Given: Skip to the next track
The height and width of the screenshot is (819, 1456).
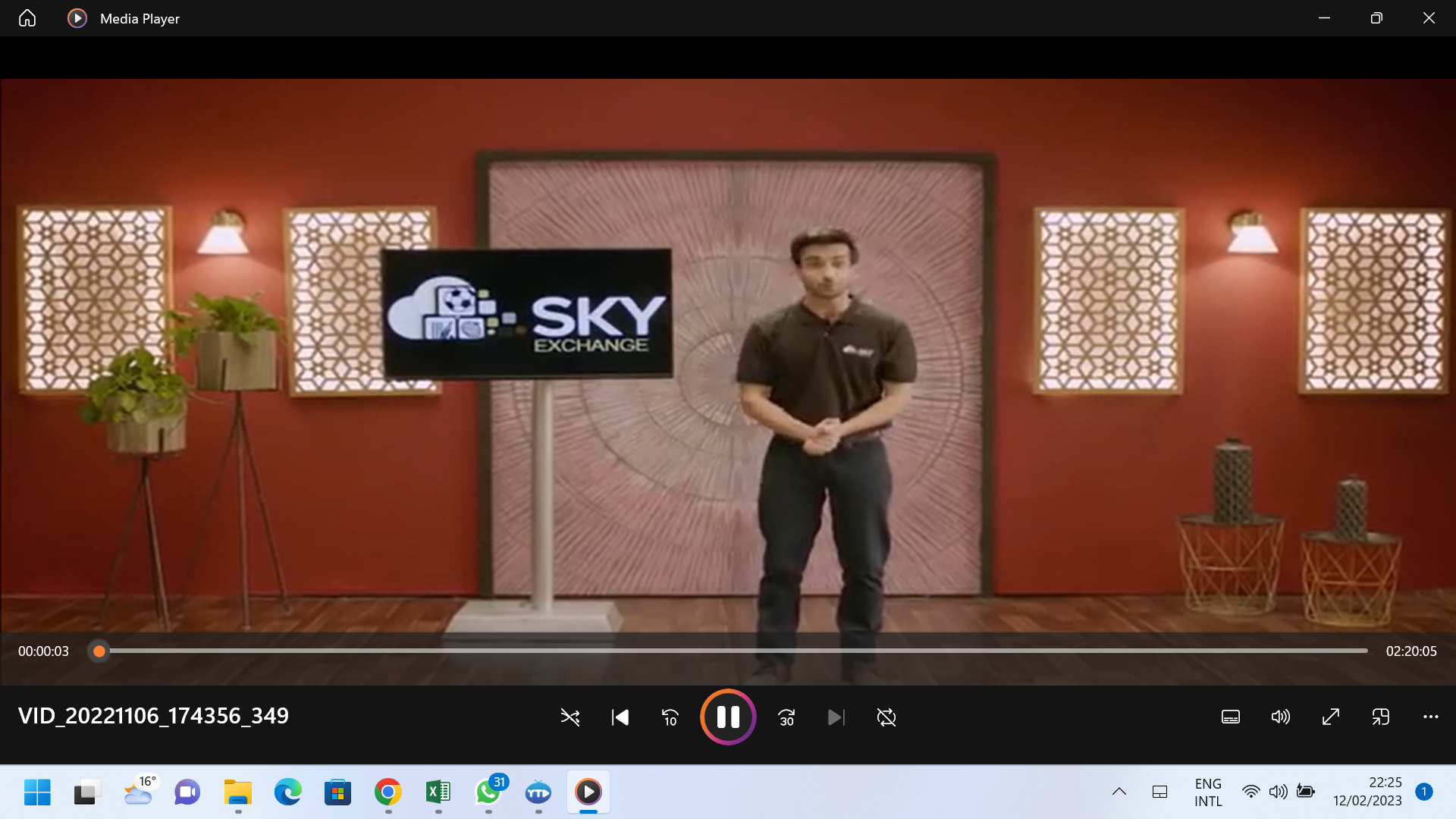Looking at the screenshot, I should (x=836, y=717).
